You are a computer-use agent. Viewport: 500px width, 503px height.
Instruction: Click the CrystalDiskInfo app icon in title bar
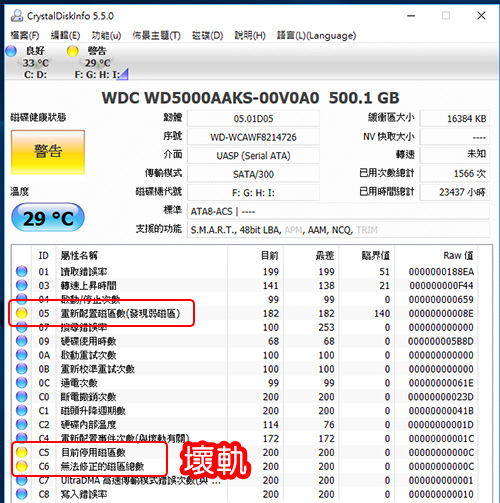click(x=17, y=15)
